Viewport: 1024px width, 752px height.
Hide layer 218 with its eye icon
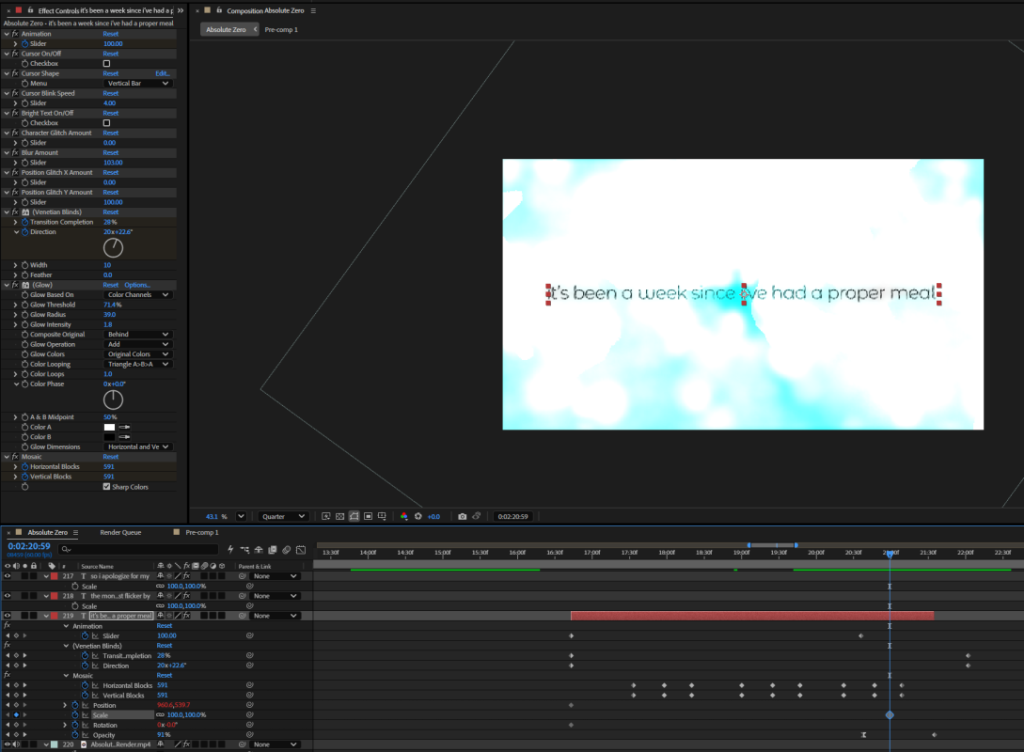pyautogui.click(x=8, y=596)
